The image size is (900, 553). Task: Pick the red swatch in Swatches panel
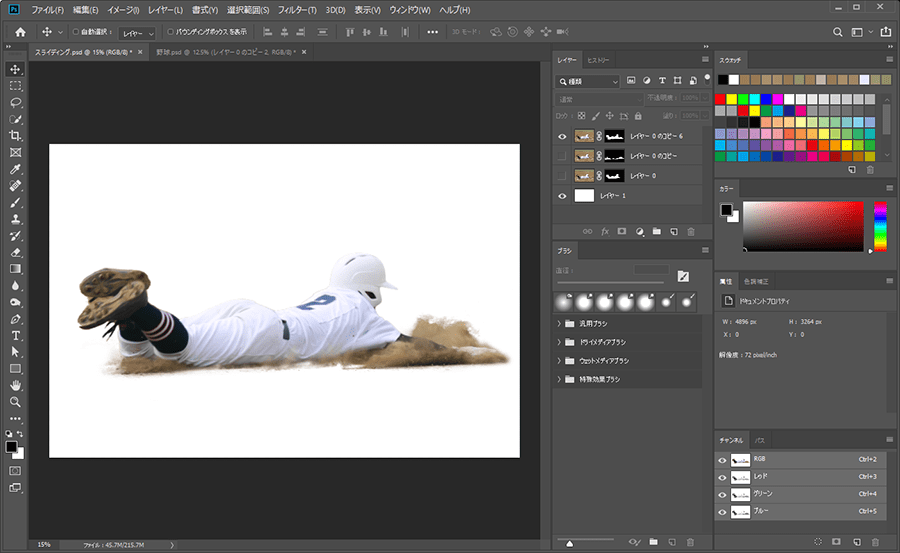pos(719,99)
